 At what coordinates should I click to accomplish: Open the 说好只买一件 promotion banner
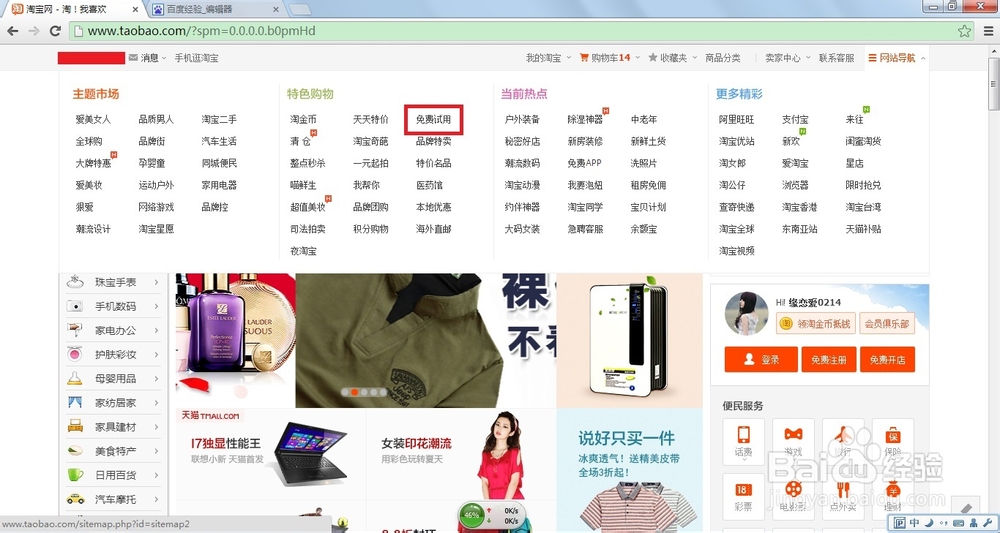(x=629, y=471)
